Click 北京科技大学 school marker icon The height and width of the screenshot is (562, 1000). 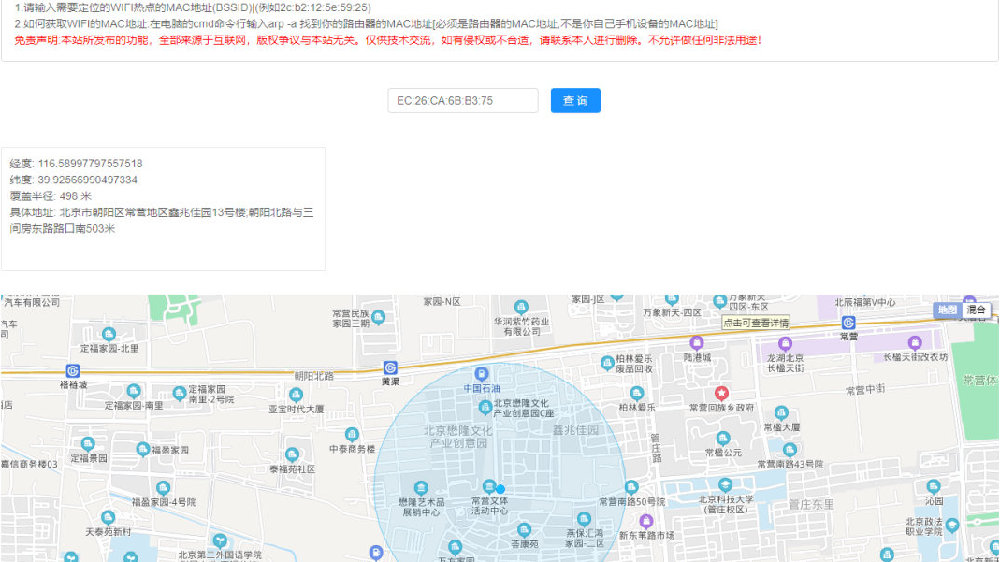coord(724,485)
